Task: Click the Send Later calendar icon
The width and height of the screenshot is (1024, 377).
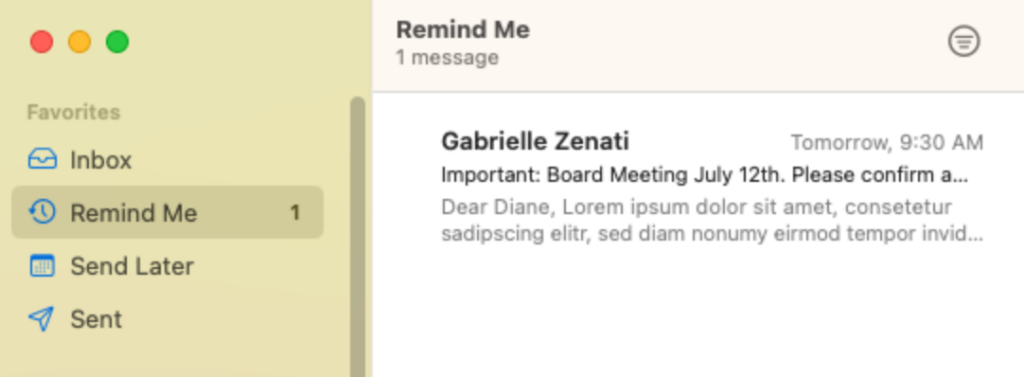Action: [42, 266]
